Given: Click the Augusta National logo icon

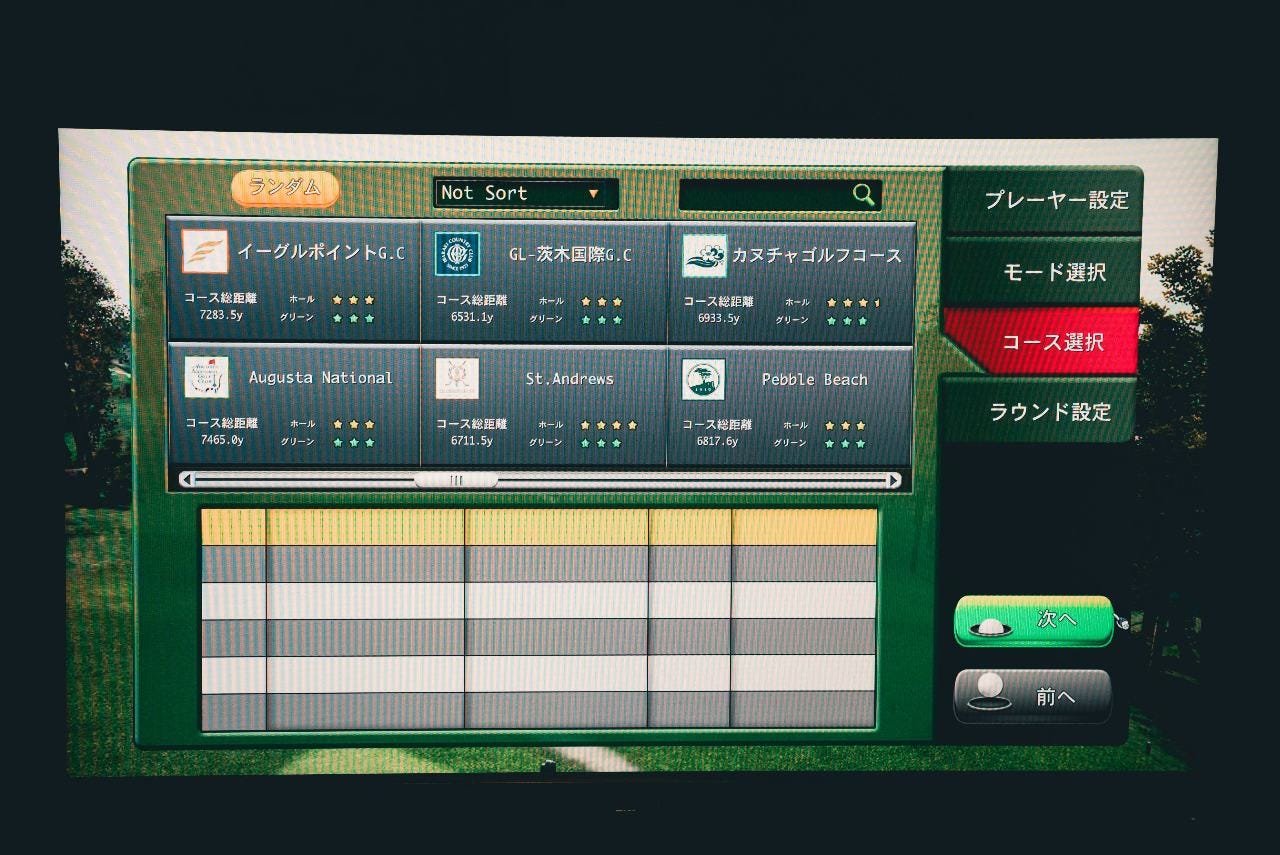Looking at the screenshot, I should [206, 377].
